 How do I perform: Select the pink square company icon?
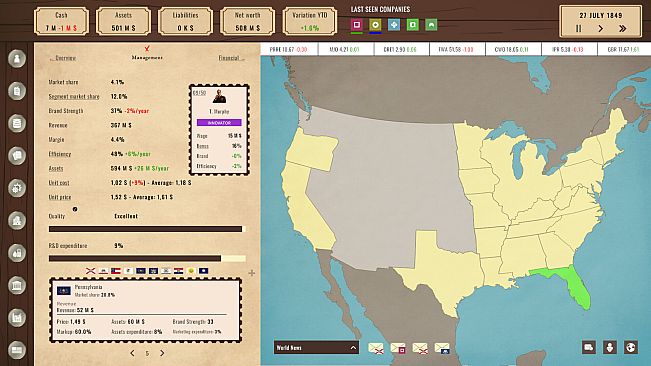coord(357,25)
